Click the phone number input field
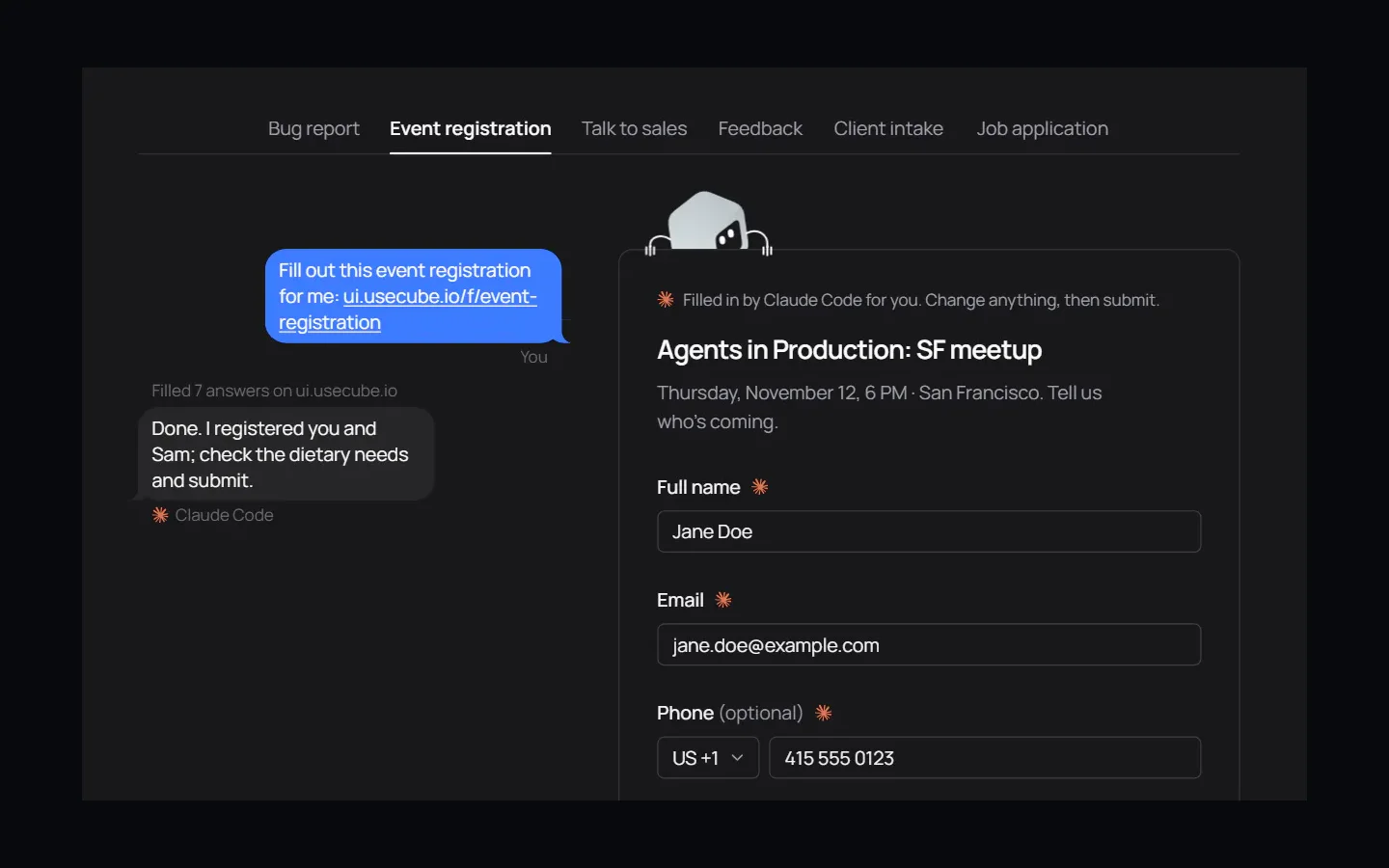This screenshot has height=868, width=1389. (985, 758)
